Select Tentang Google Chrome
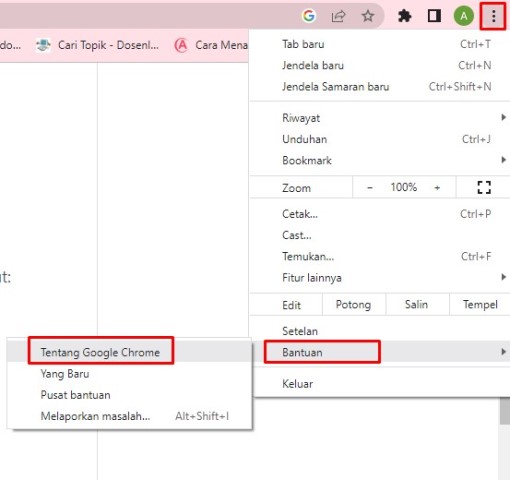The width and height of the screenshot is (510, 480). point(129,352)
